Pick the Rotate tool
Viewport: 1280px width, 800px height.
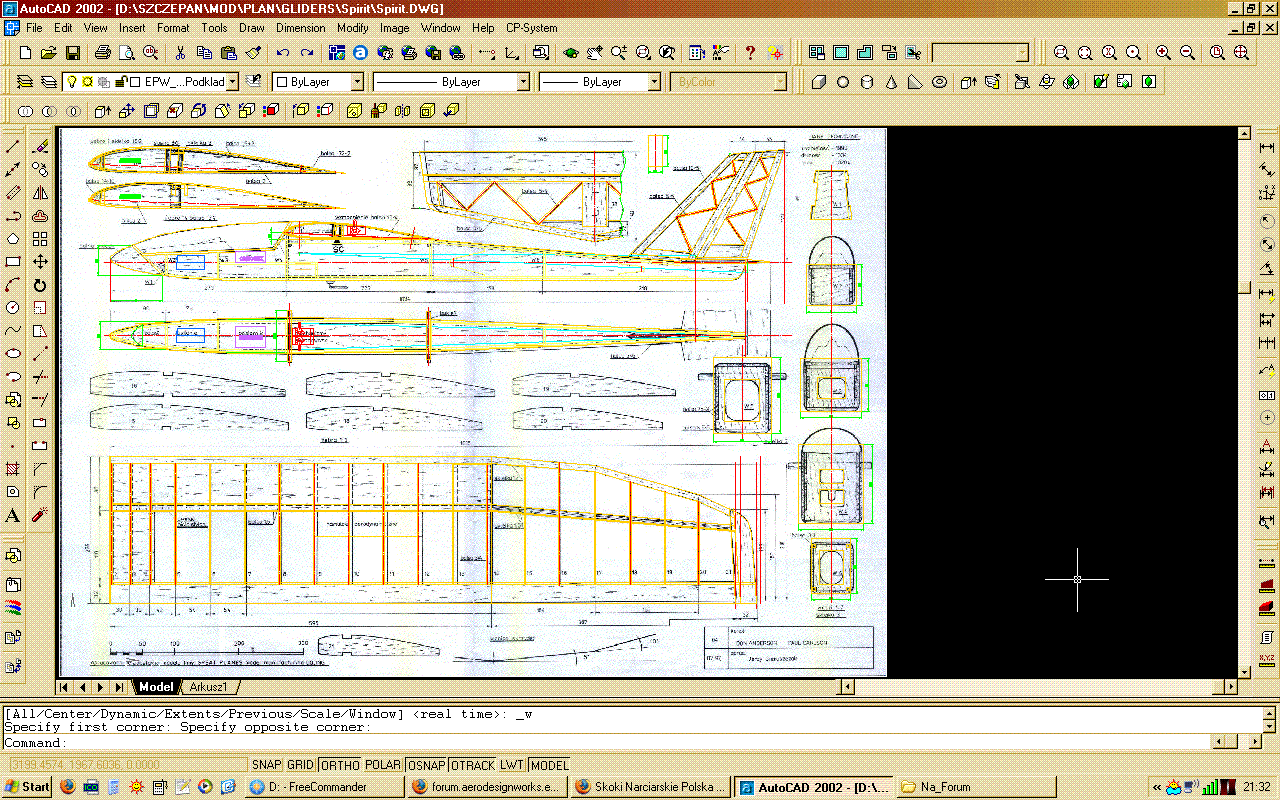click(40, 285)
